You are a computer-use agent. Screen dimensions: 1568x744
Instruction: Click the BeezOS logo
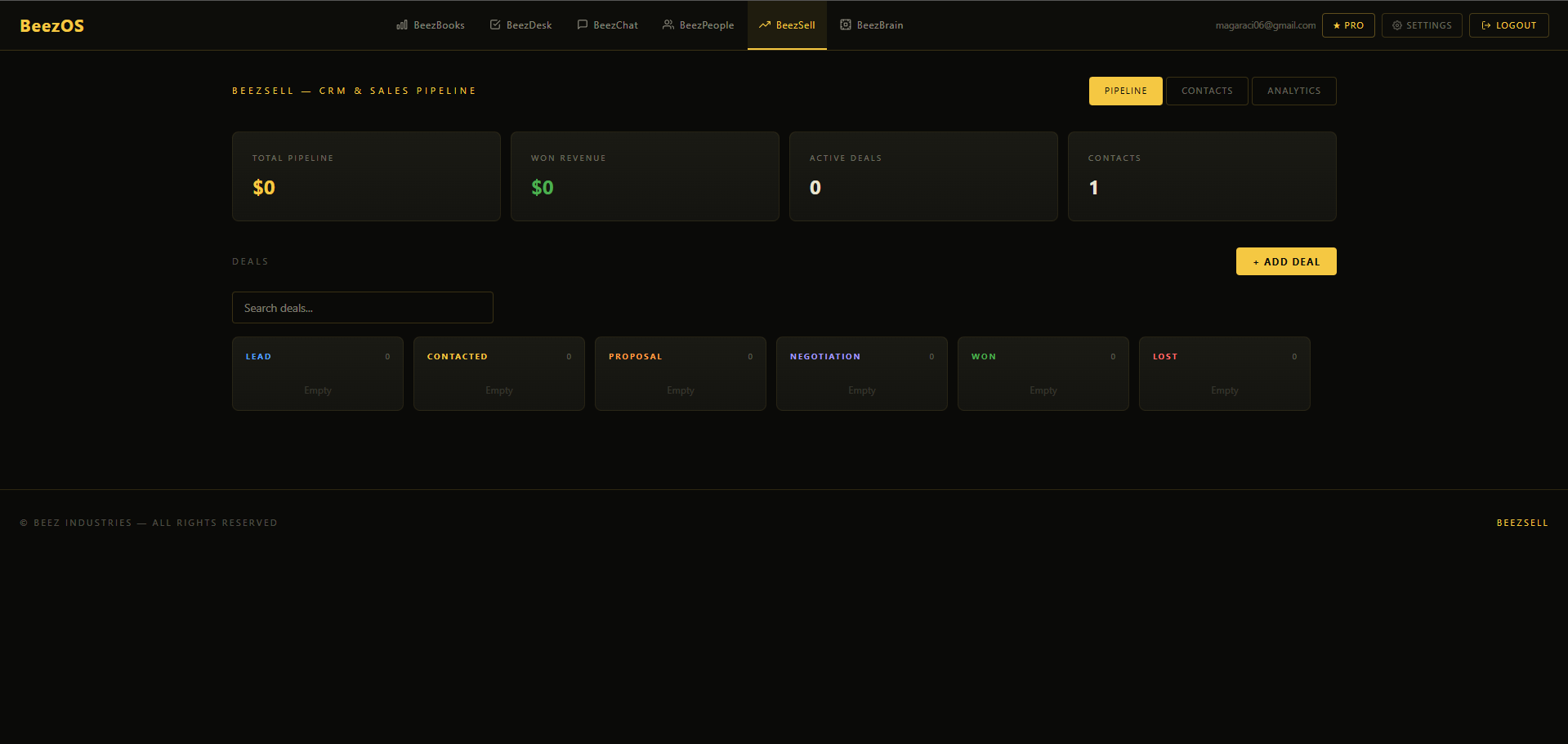[x=52, y=25]
